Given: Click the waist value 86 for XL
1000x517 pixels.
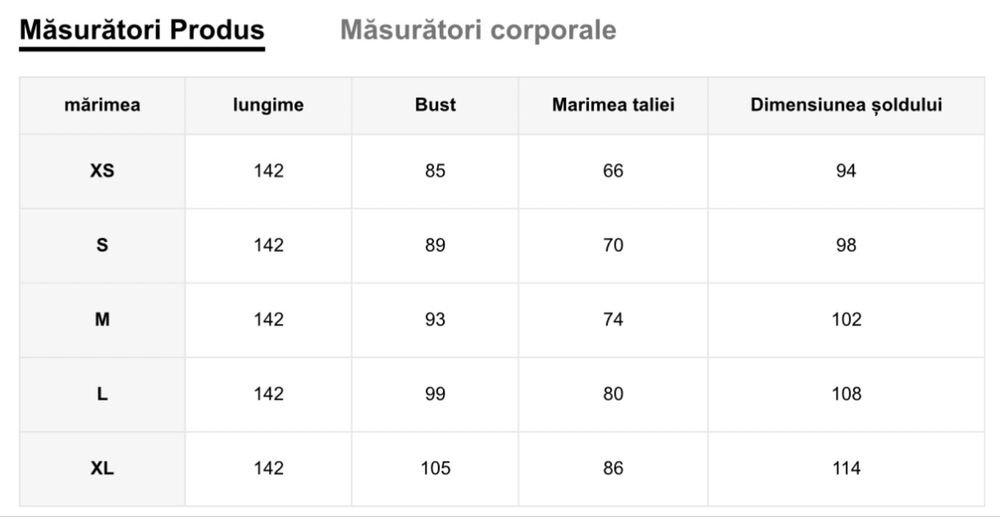Looking at the screenshot, I should [x=613, y=468].
